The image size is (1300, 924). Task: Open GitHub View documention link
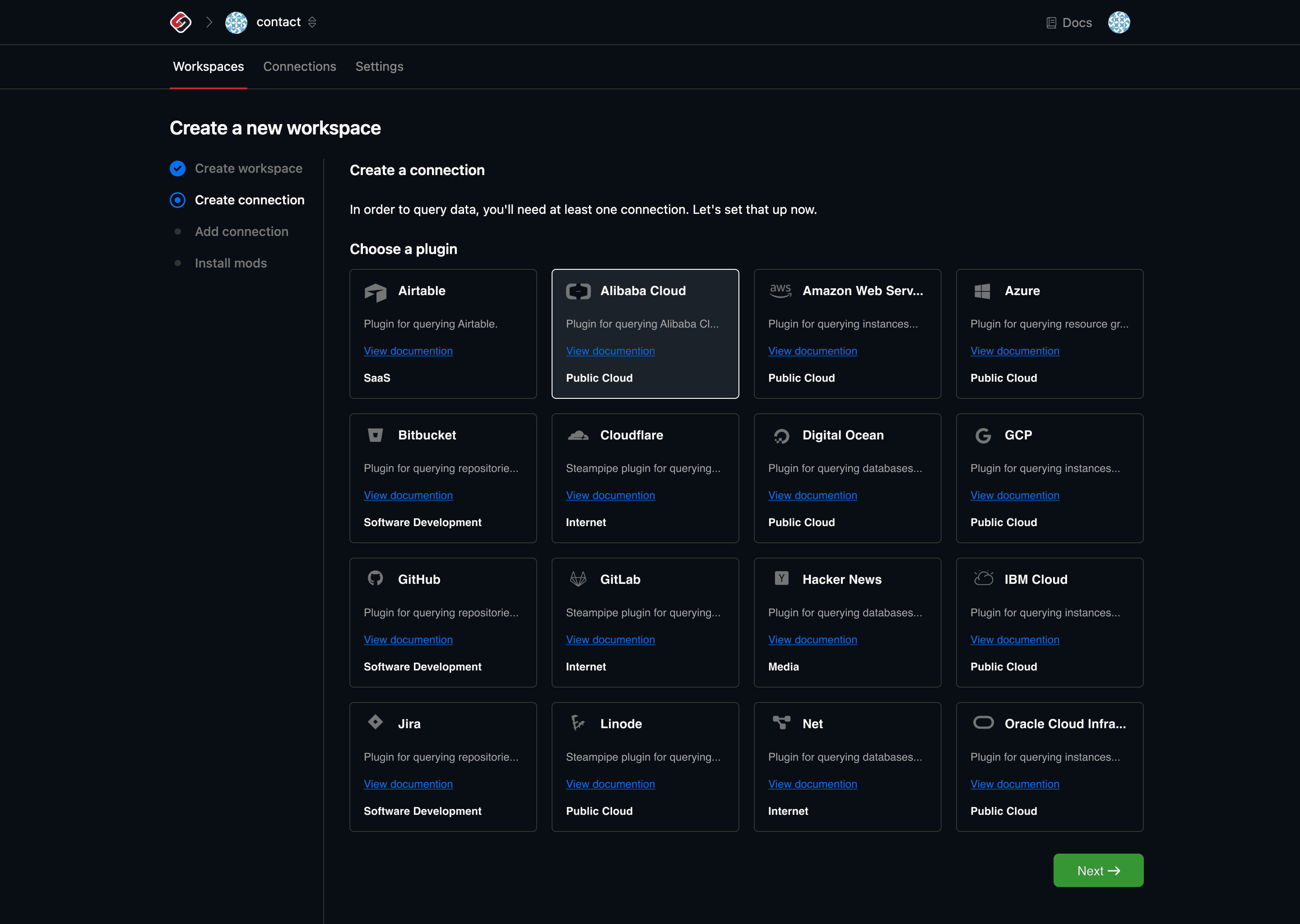click(408, 640)
